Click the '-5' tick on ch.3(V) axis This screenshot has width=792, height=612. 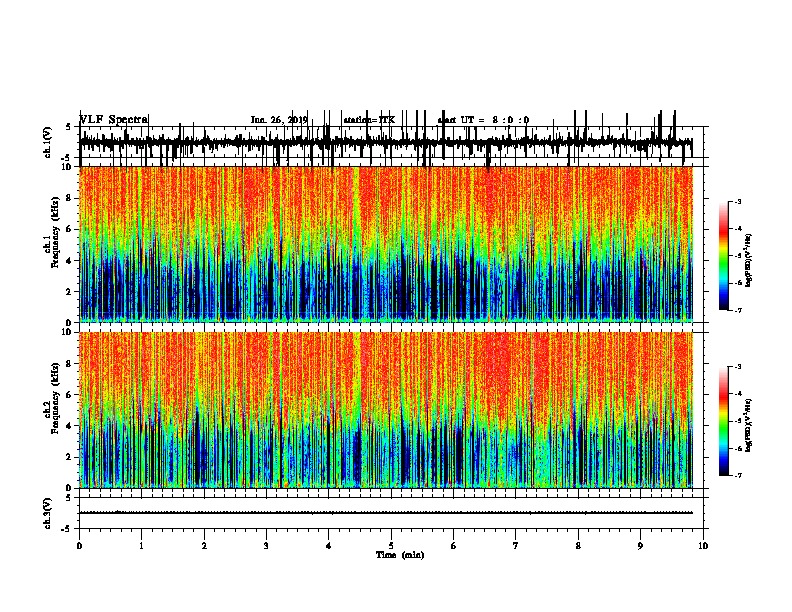[67, 529]
